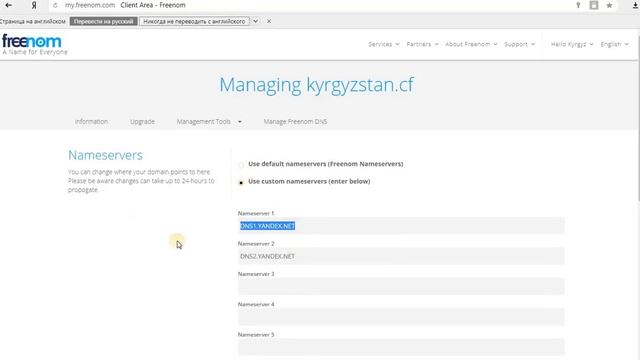Click the Nameserver 2 input field
Screen dimensions: 640x360
tap(401, 256)
